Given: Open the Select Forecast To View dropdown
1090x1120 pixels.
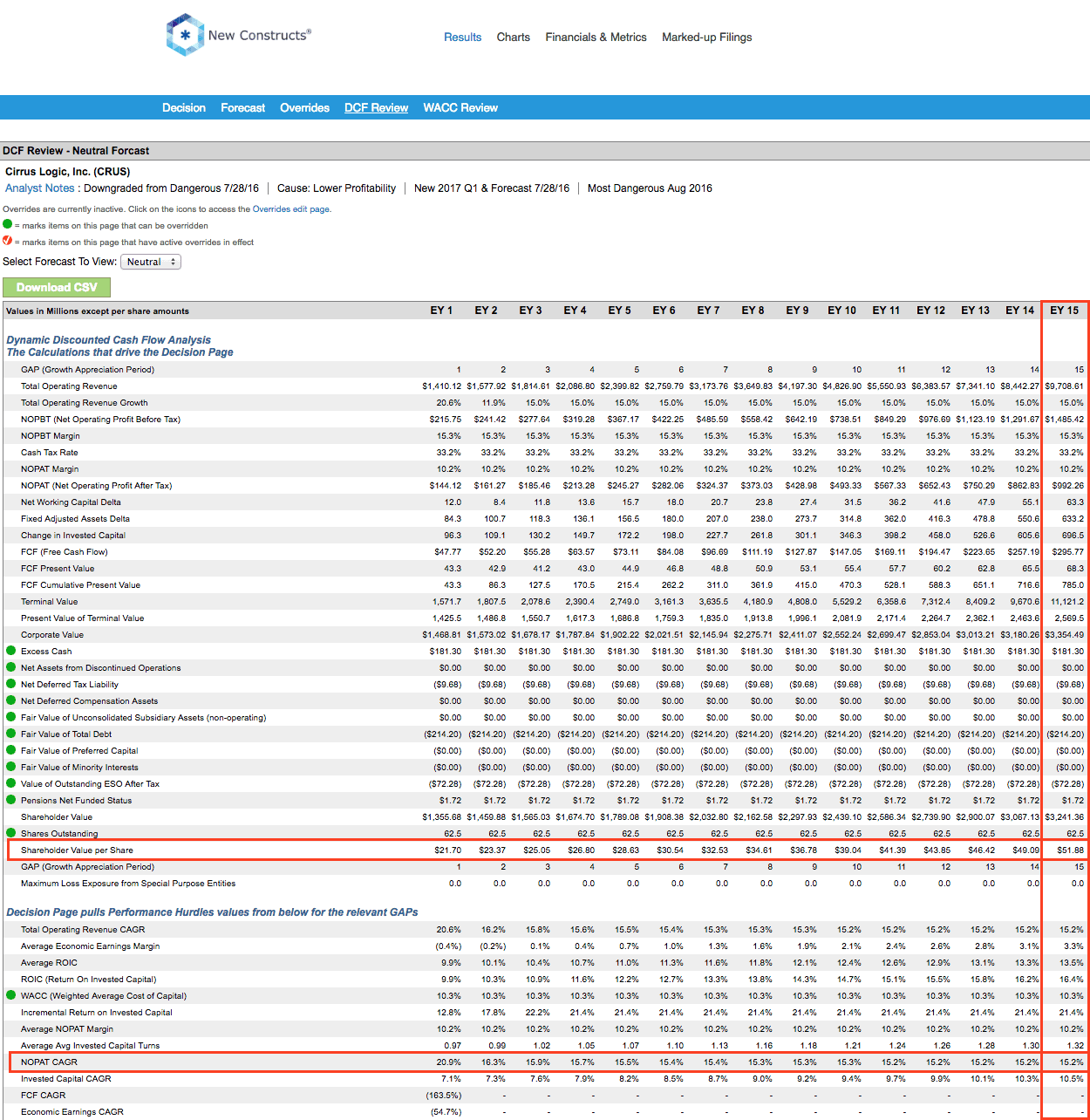Looking at the screenshot, I should tap(151, 262).
